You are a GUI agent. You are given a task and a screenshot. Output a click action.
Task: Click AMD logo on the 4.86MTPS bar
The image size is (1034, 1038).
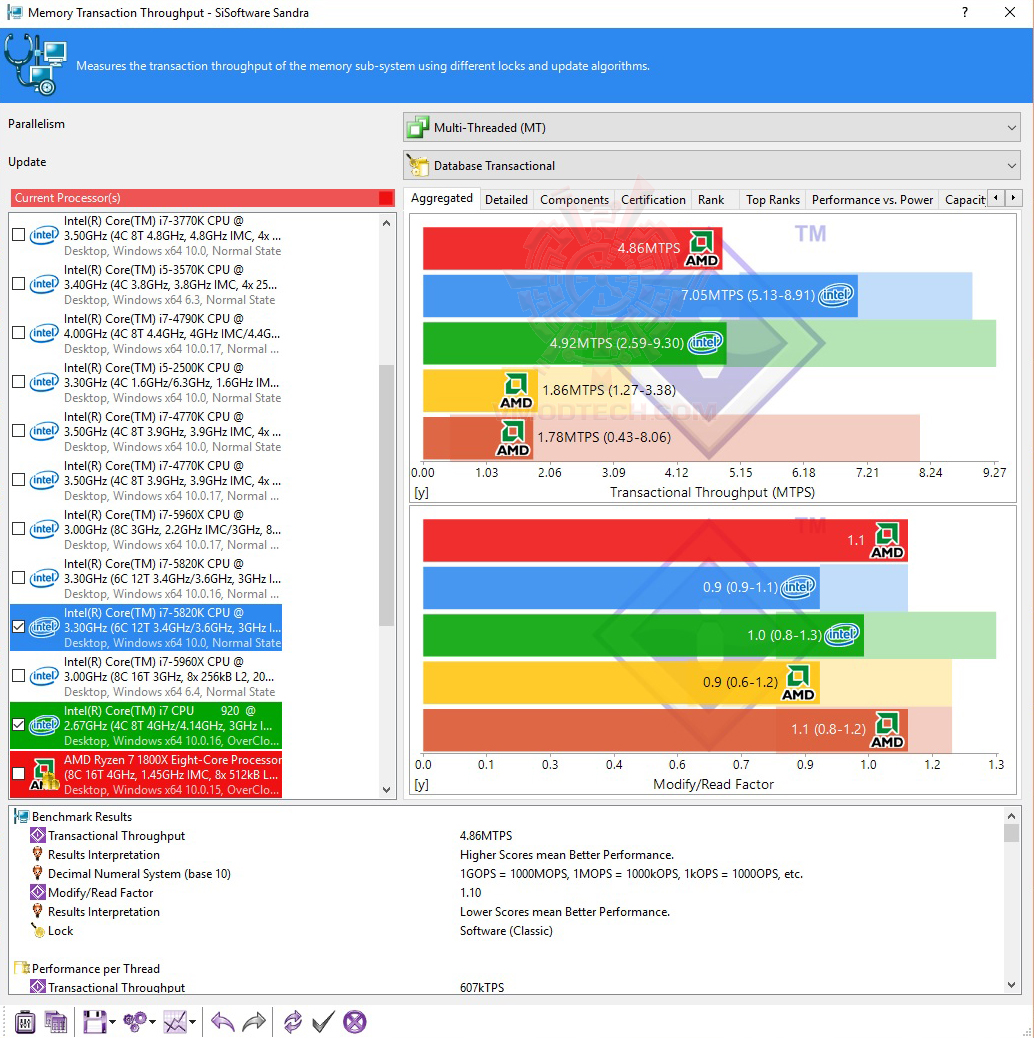702,248
